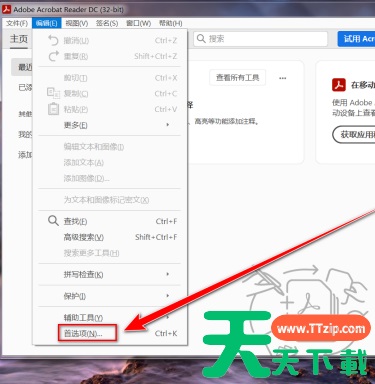Click the Shift+Ctrl+F shortcut label
Image resolution: width=375 pixels, height=384 pixels.
(x=156, y=237)
